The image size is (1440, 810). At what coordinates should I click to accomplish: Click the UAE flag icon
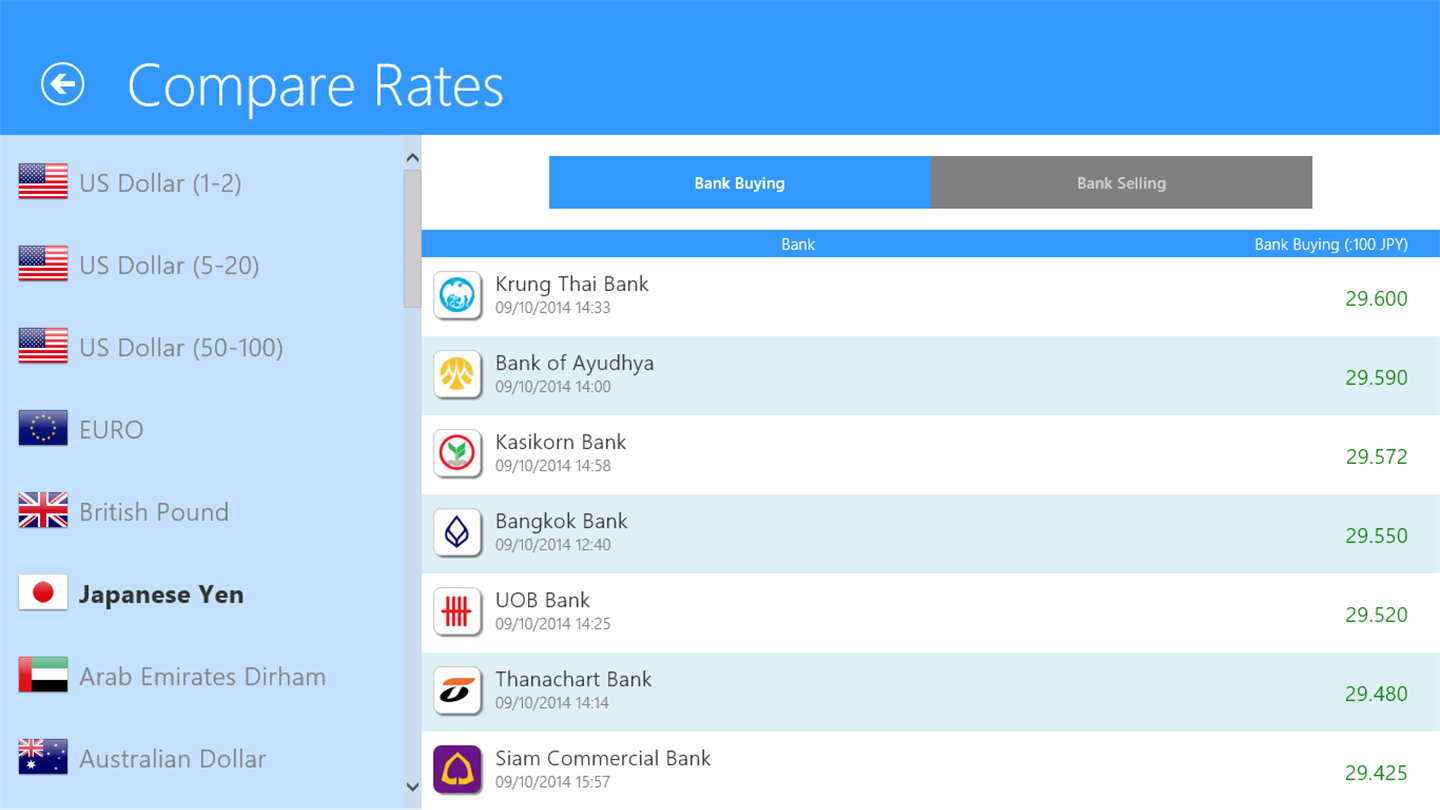(x=43, y=676)
